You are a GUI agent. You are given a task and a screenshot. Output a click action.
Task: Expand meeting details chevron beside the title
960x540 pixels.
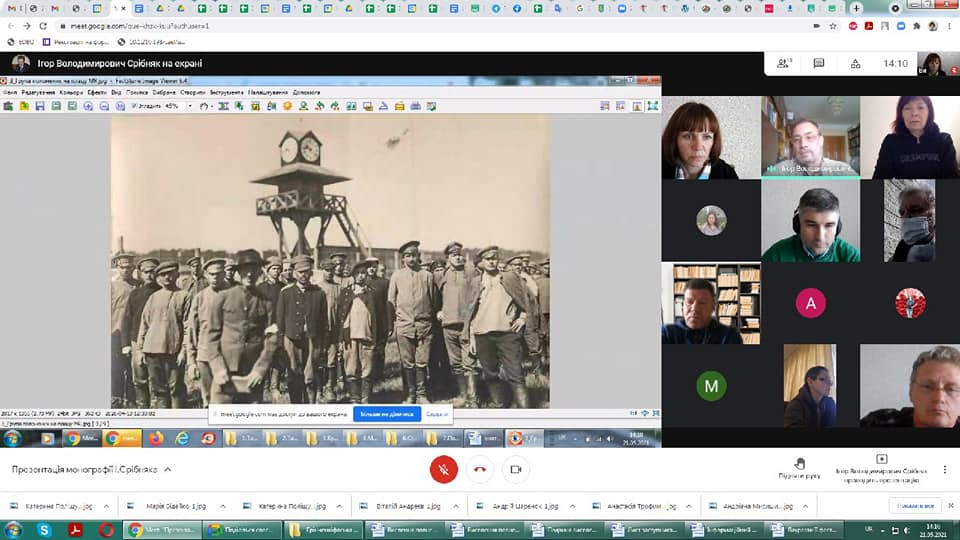point(168,469)
